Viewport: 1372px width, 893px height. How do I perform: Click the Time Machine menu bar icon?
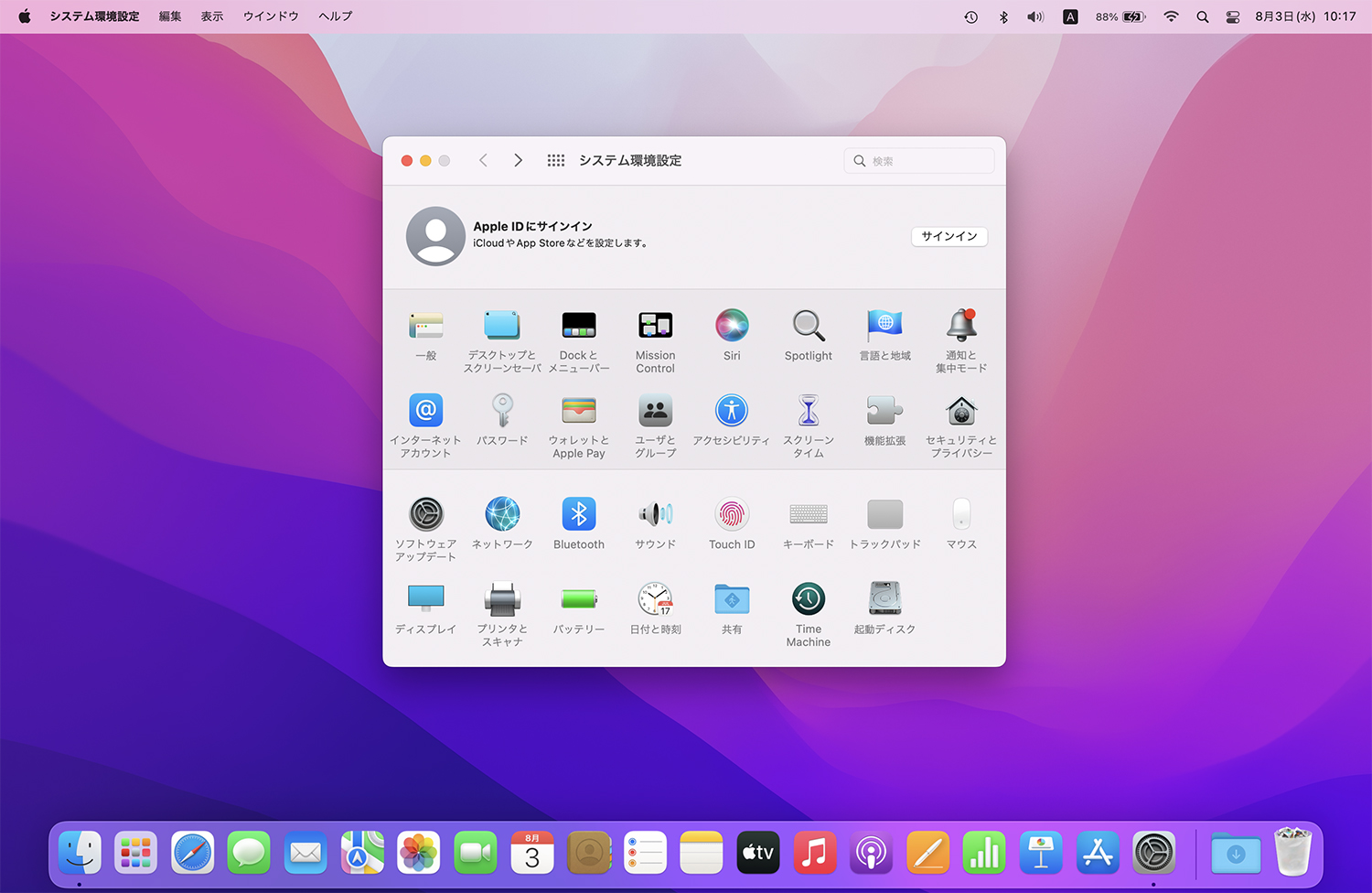(971, 16)
